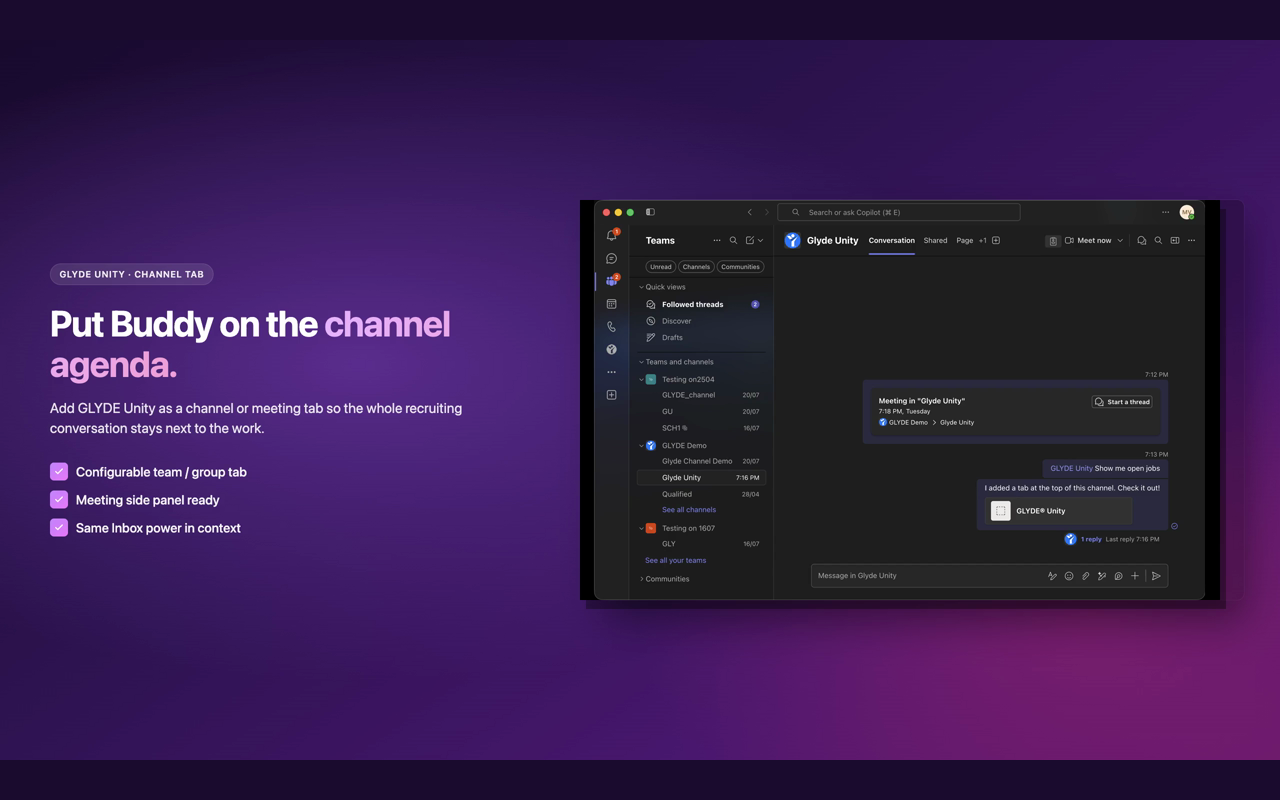Click the Search or ask Copilot field
The width and height of the screenshot is (1280, 800).
(899, 212)
